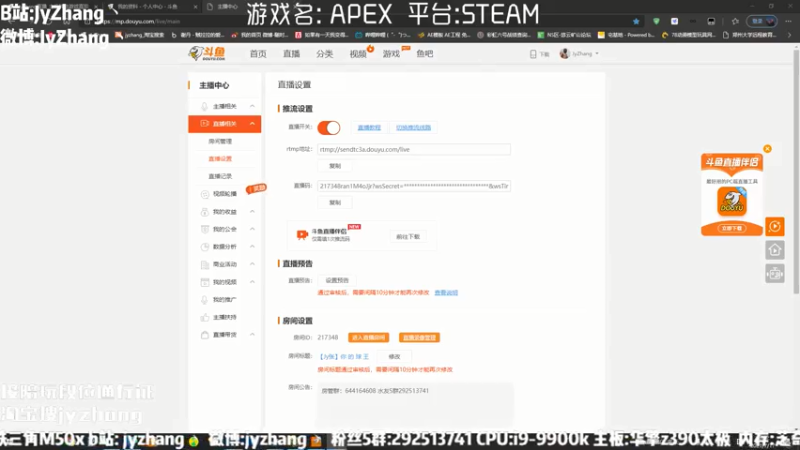Click the microphone icon for 主播相关
800x450 pixels.
[x=204, y=106]
